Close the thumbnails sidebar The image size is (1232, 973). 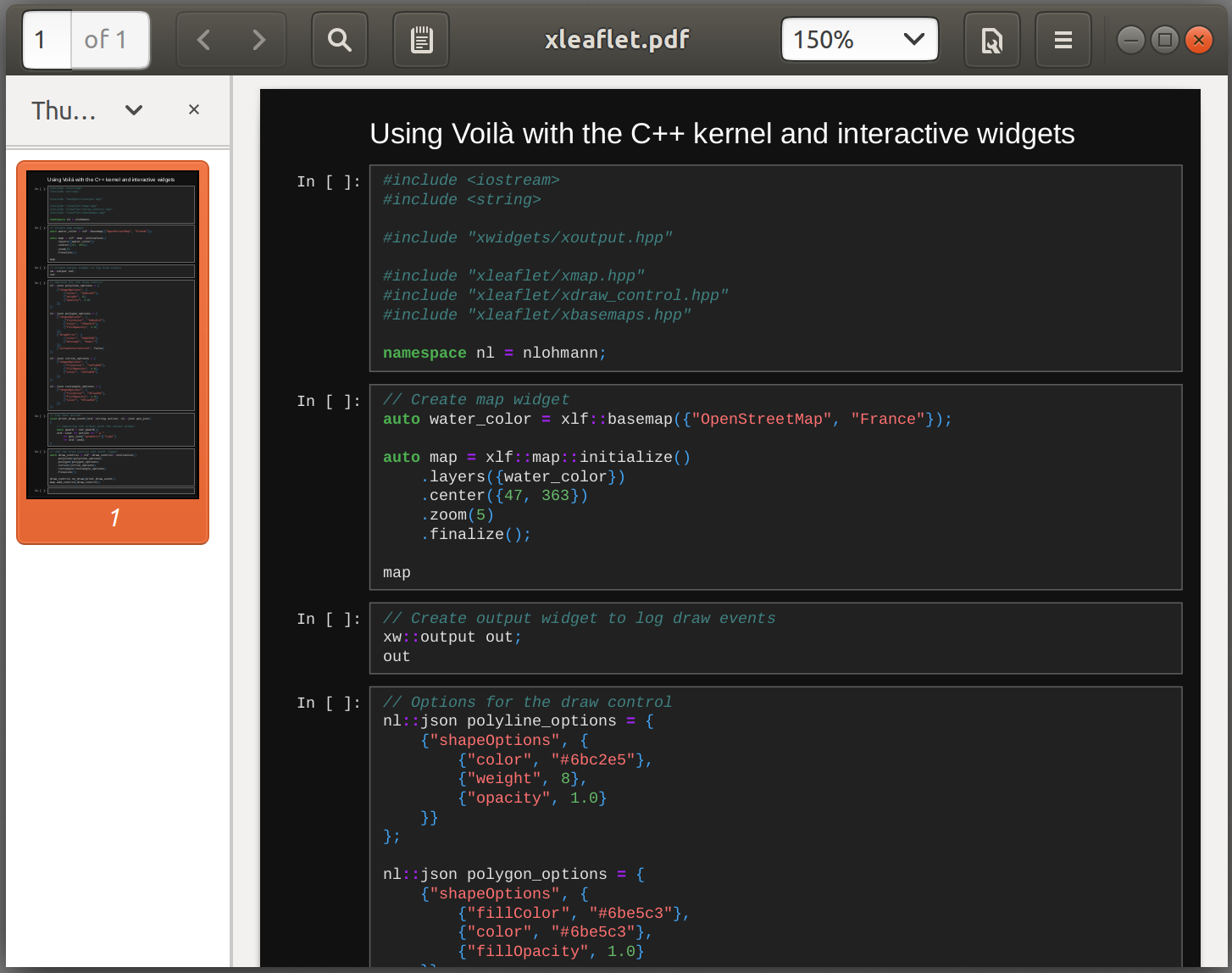coord(194,109)
